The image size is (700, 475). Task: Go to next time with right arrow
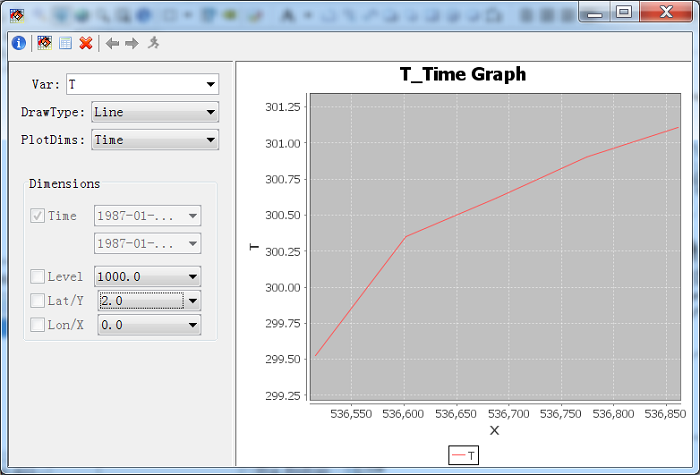tap(132, 43)
